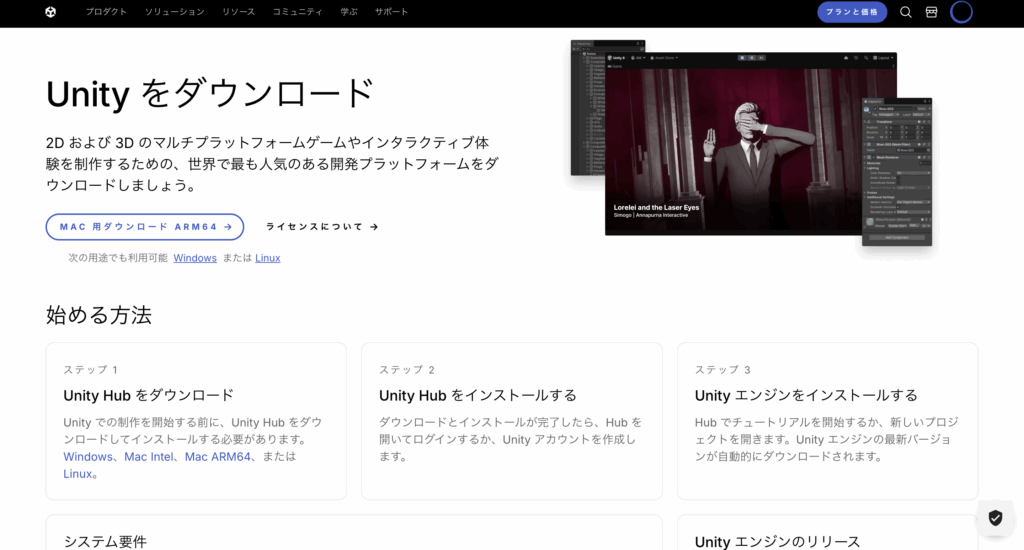Open the search magnifier icon
The image size is (1024, 550).
click(906, 12)
